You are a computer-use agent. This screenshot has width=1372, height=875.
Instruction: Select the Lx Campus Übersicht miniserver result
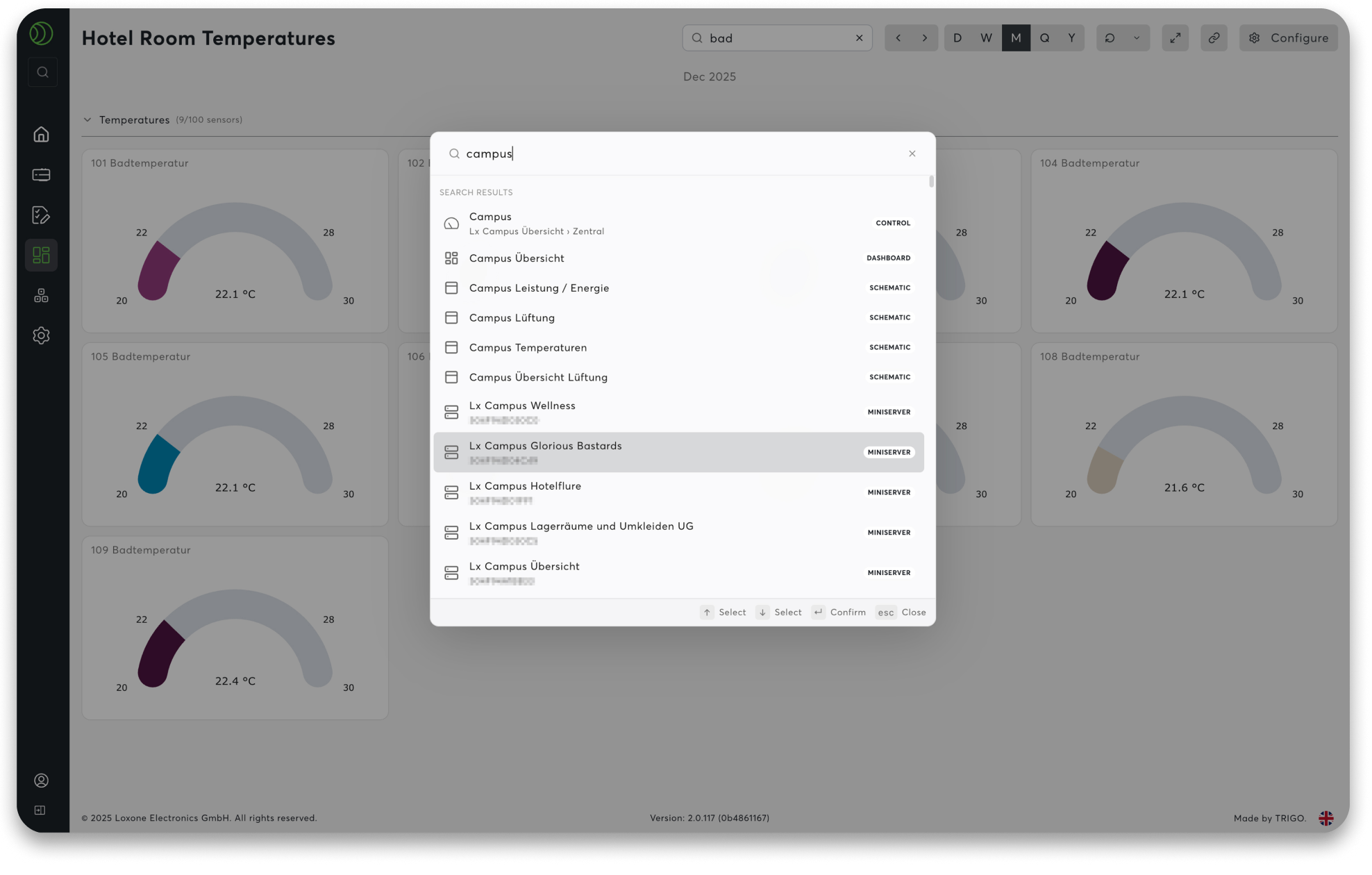point(679,574)
